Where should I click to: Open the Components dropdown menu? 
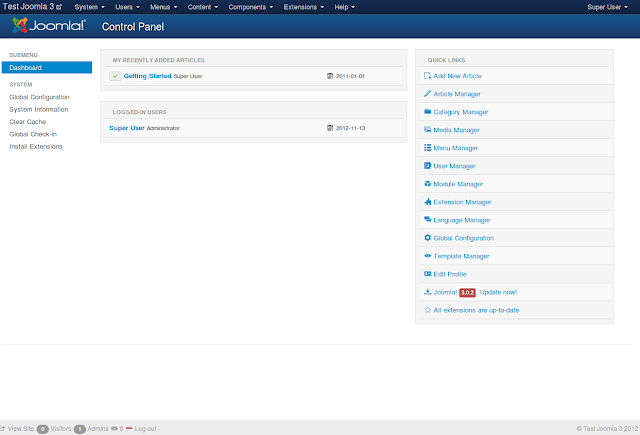(x=251, y=7)
